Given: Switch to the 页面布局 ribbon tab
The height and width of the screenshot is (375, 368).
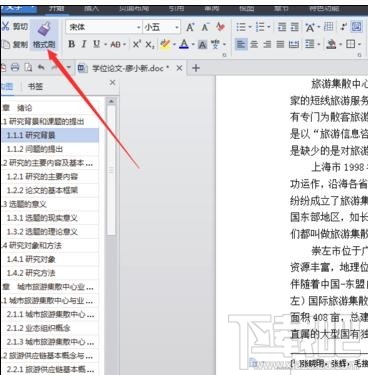Looking at the screenshot, I should [134, 9].
